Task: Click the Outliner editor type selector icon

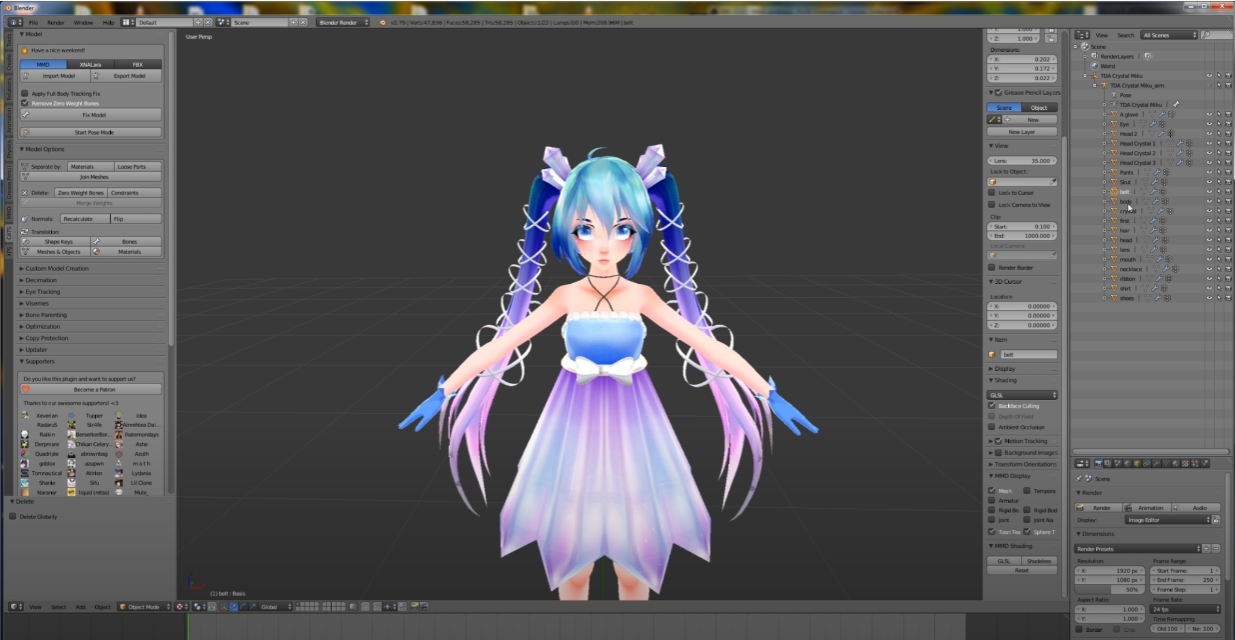Action: pos(1082,35)
